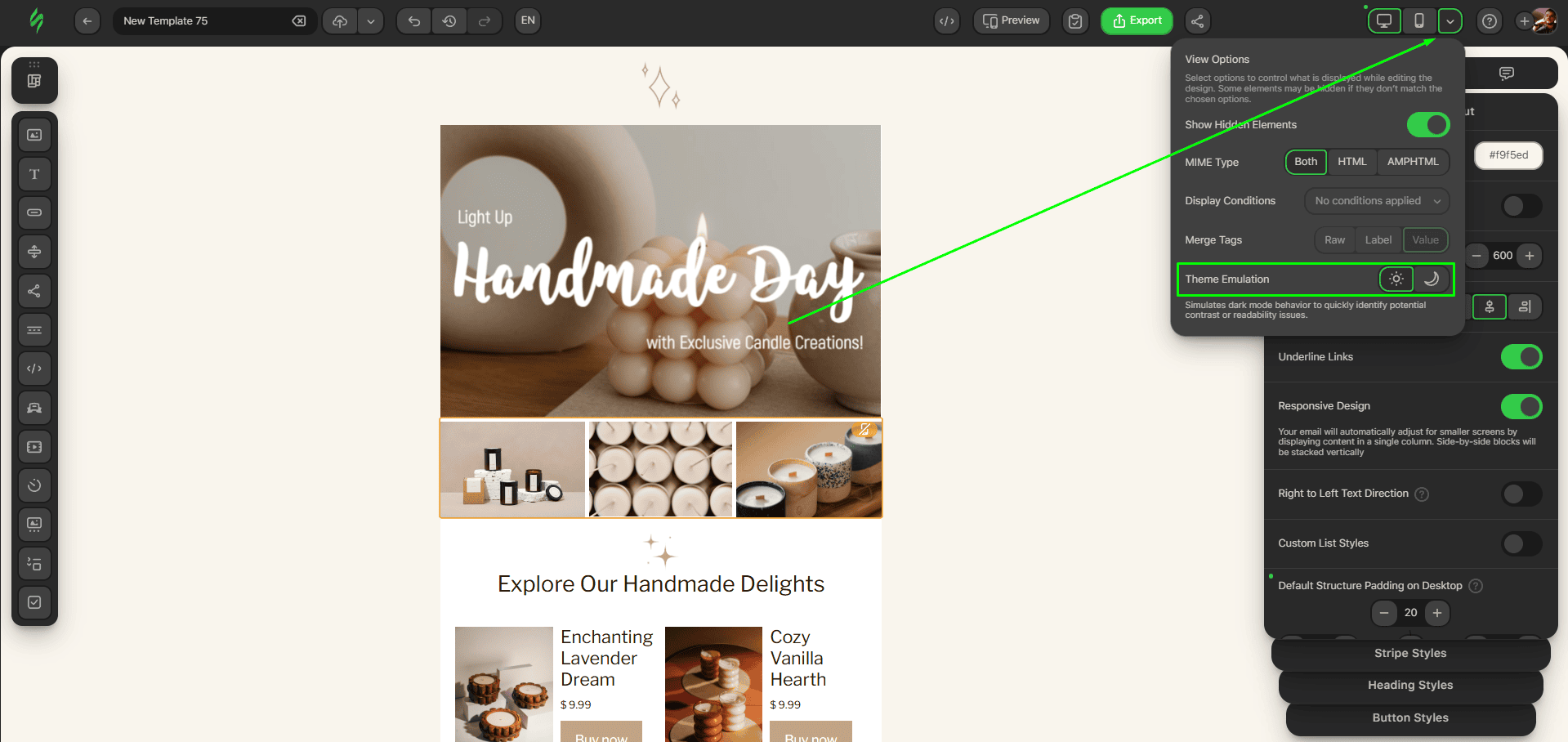Viewport: 1568px width, 742px height.
Task: Open version history clock icon
Action: pos(449,21)
